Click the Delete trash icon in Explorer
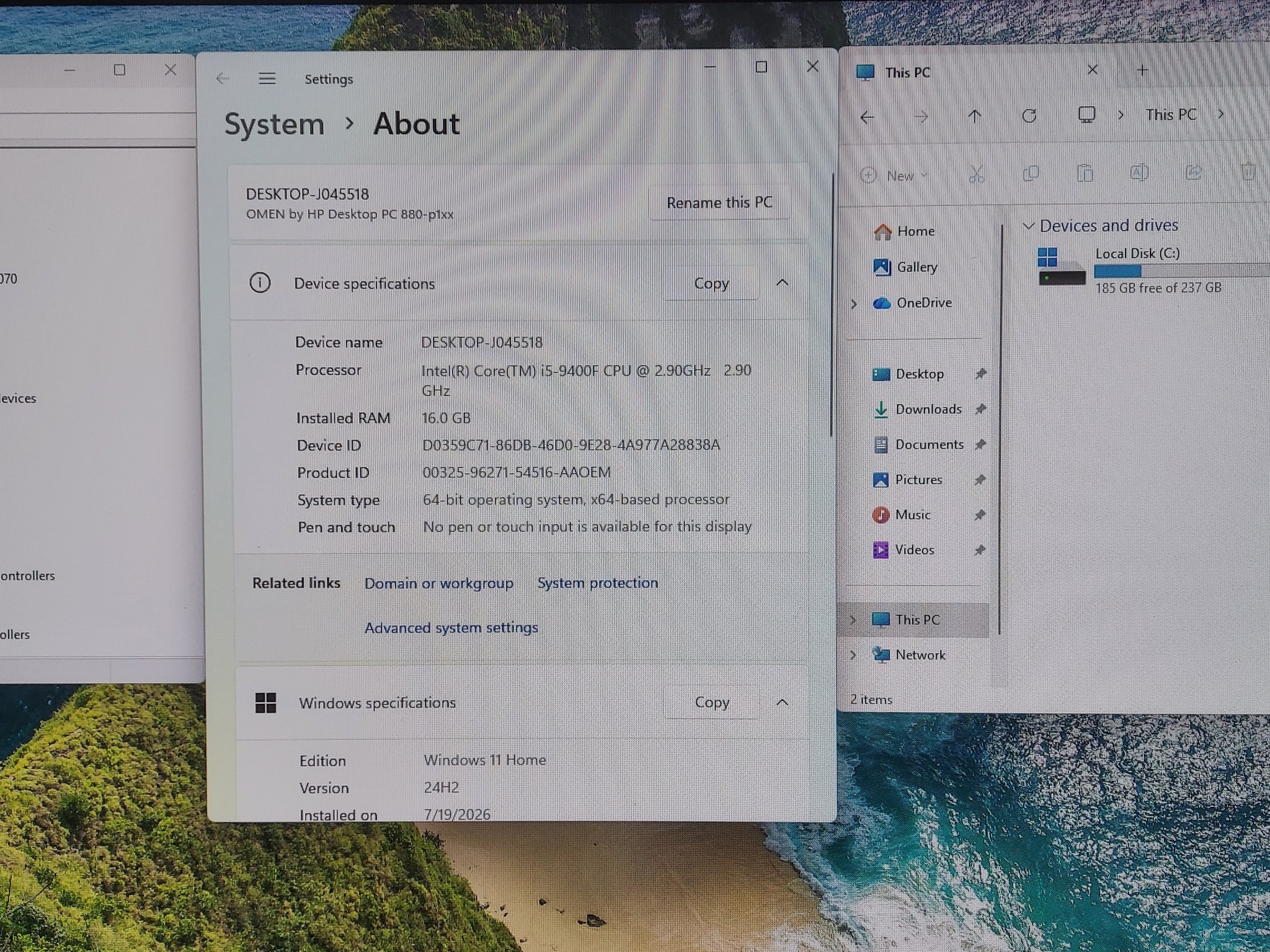The width and height of the screenshot is (1270, 952). (x=1248, y=172)
